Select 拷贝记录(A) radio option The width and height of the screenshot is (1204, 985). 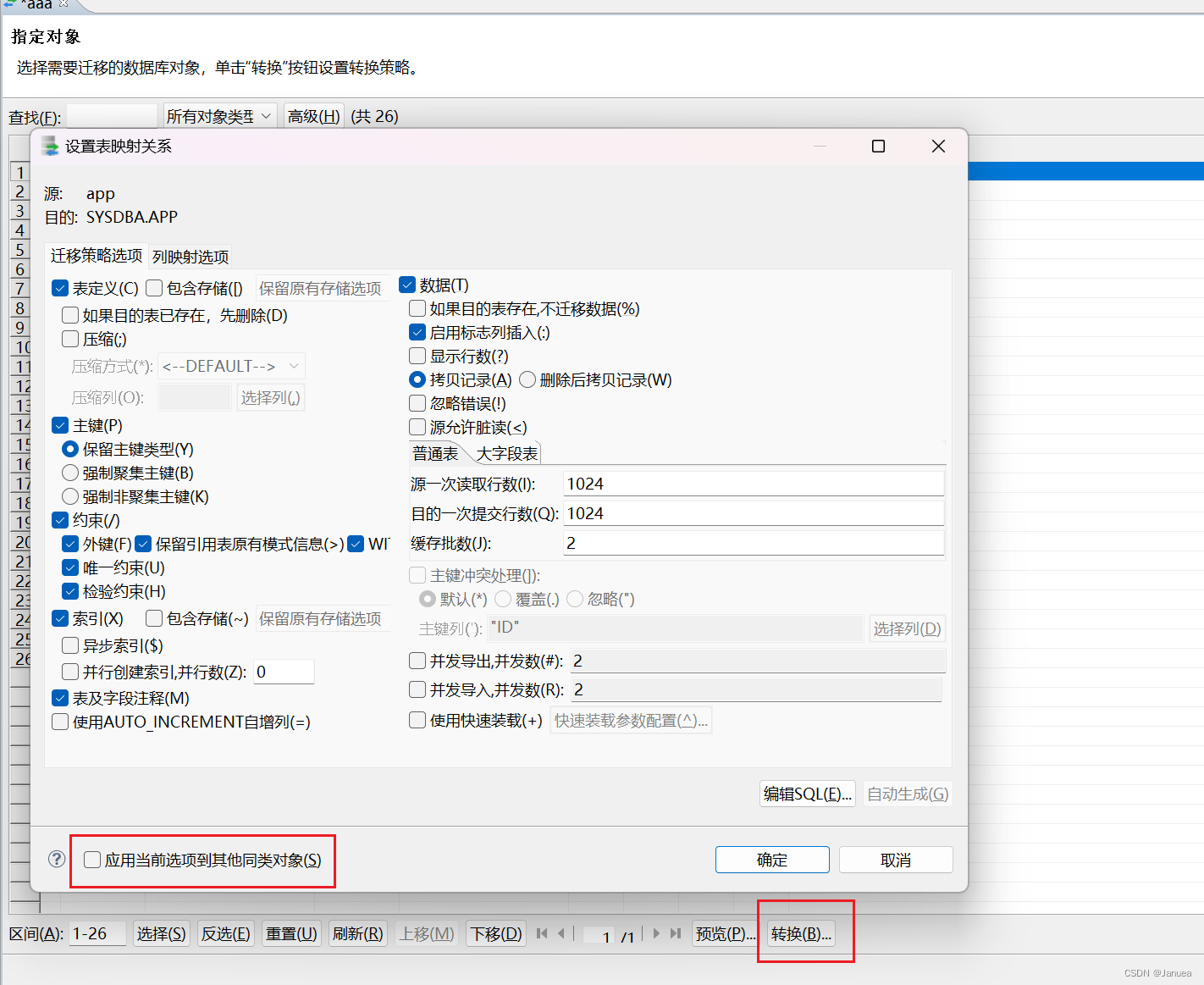[x=417, y=379]
